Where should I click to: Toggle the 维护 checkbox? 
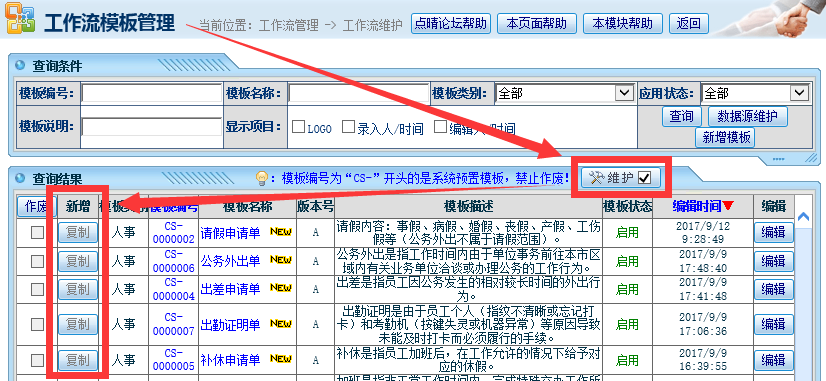click(x=644, y=179)
